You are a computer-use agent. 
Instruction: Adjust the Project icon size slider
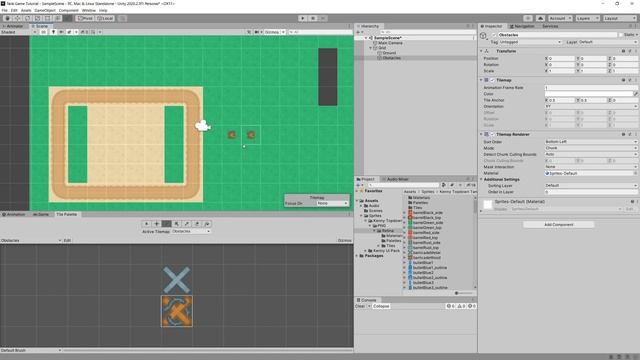pos(463,293)
